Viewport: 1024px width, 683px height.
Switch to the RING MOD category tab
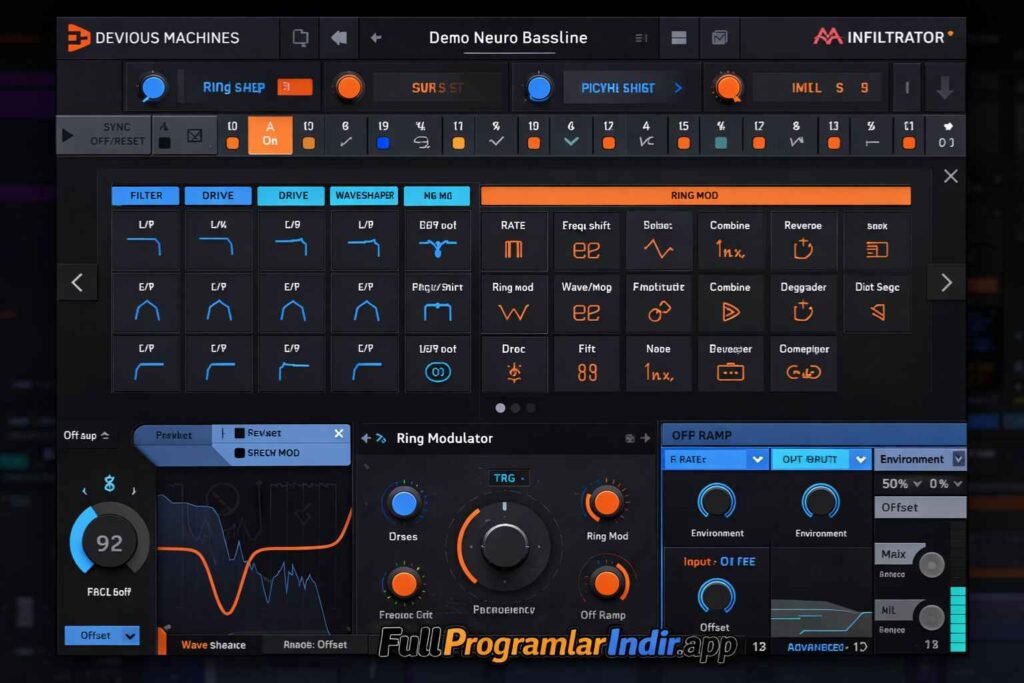696,195
